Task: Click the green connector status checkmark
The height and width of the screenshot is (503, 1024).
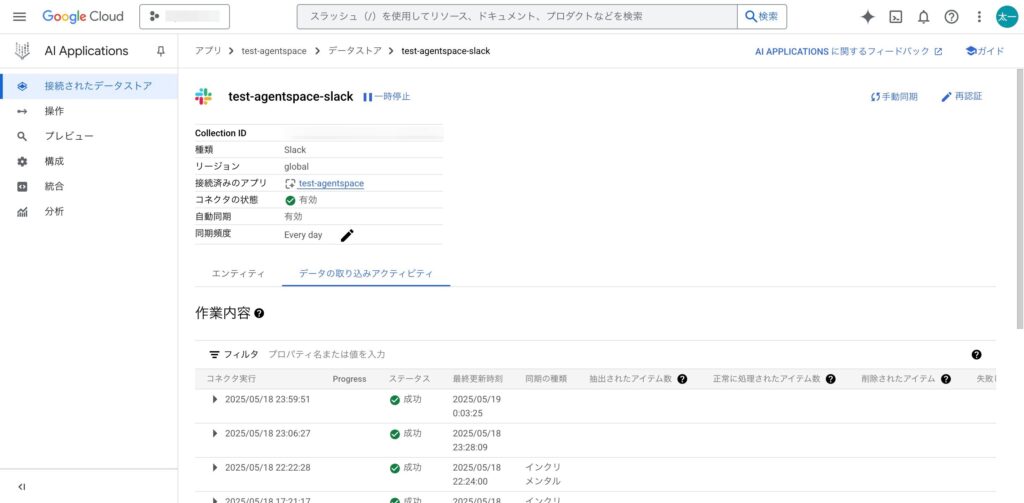Action: click(x=290, y=201)
